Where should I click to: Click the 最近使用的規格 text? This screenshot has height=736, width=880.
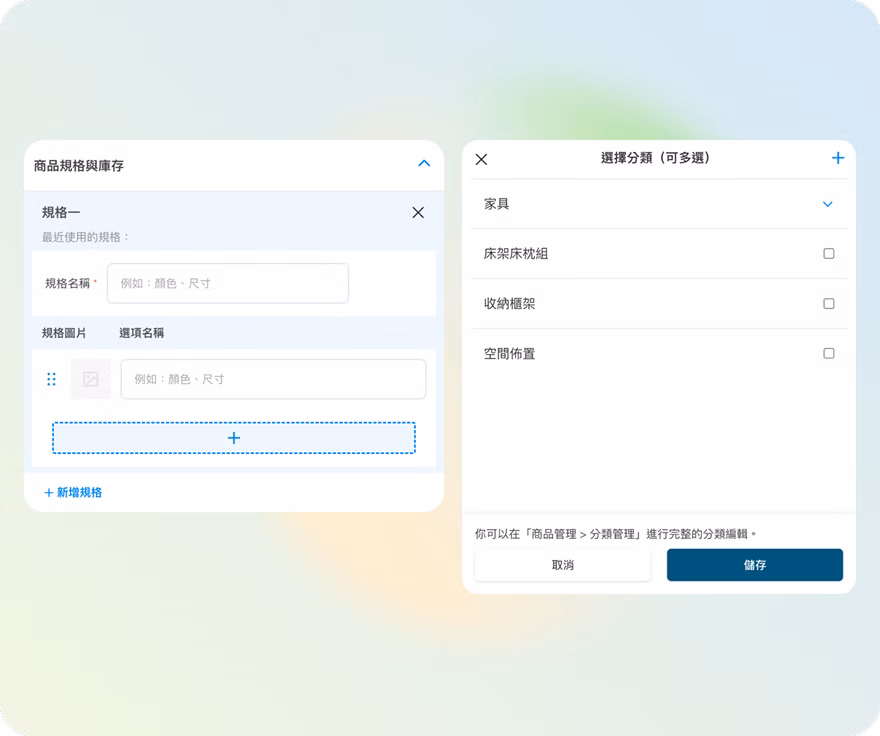[85, 237]
